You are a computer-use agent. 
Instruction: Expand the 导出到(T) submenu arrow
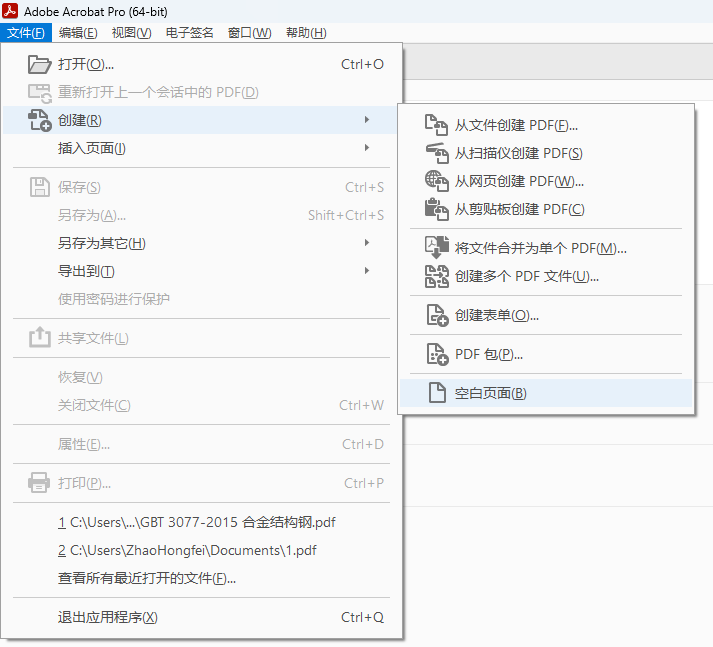[367, 271]
